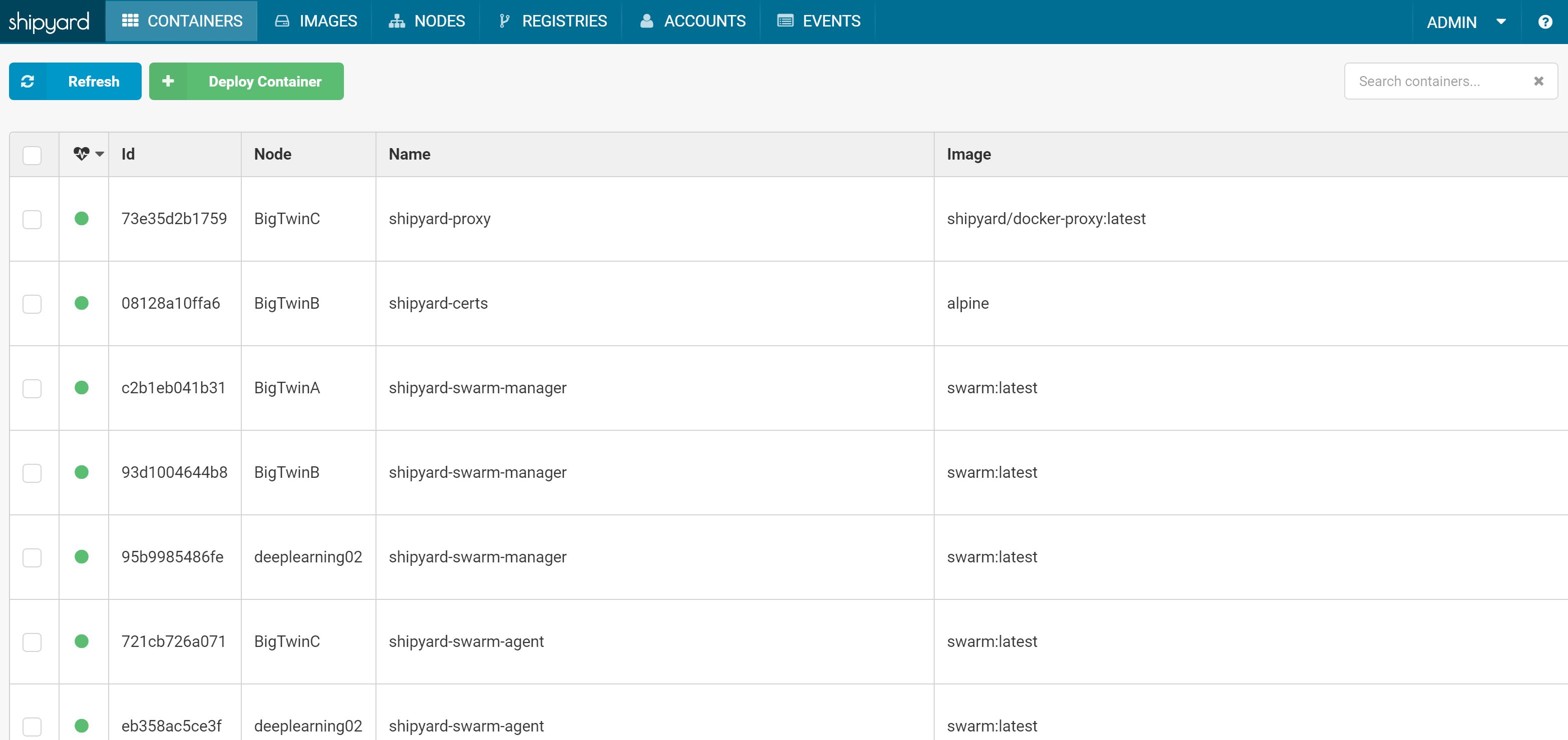Click the Refresh sync icon
Image resolution: width=1568 pixels, height=740 pixels.
click(x=28, y=81)
